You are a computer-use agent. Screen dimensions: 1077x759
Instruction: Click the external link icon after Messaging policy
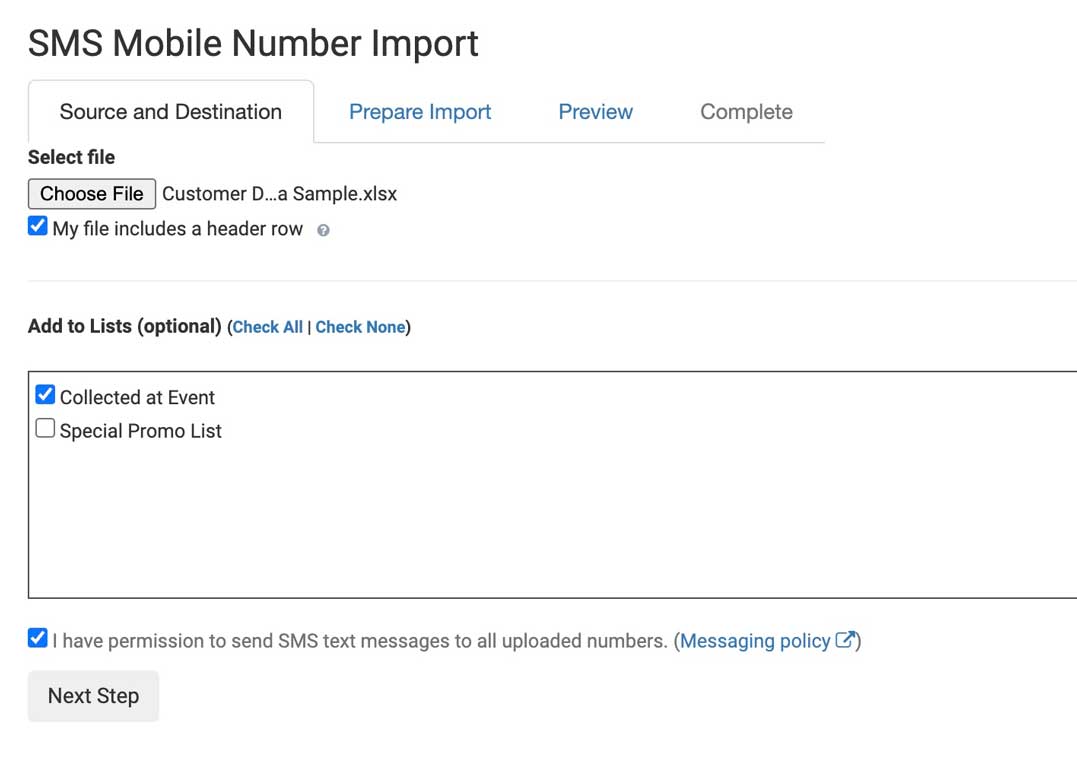[x=846, y=641]
